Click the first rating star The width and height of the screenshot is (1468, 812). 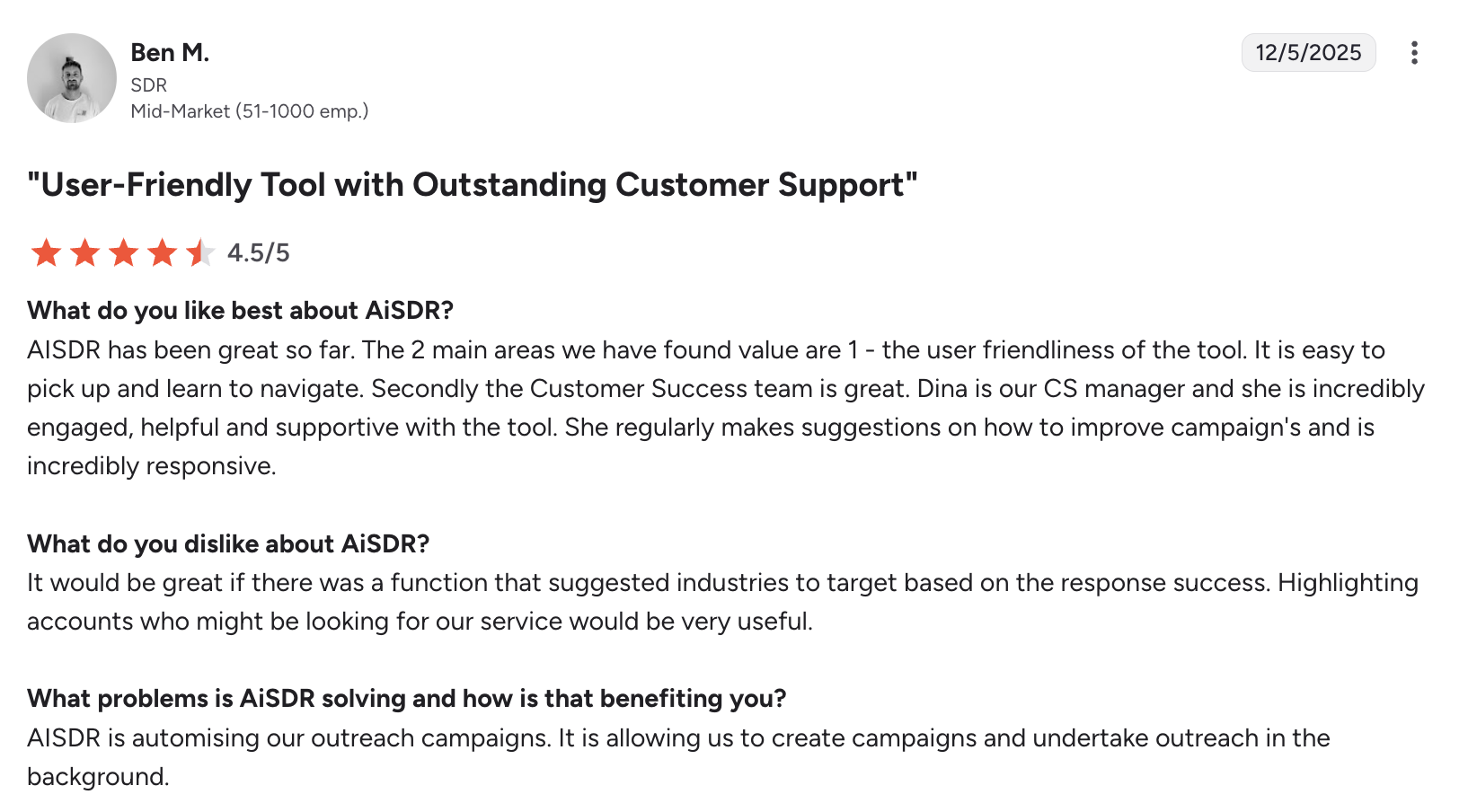46,253
